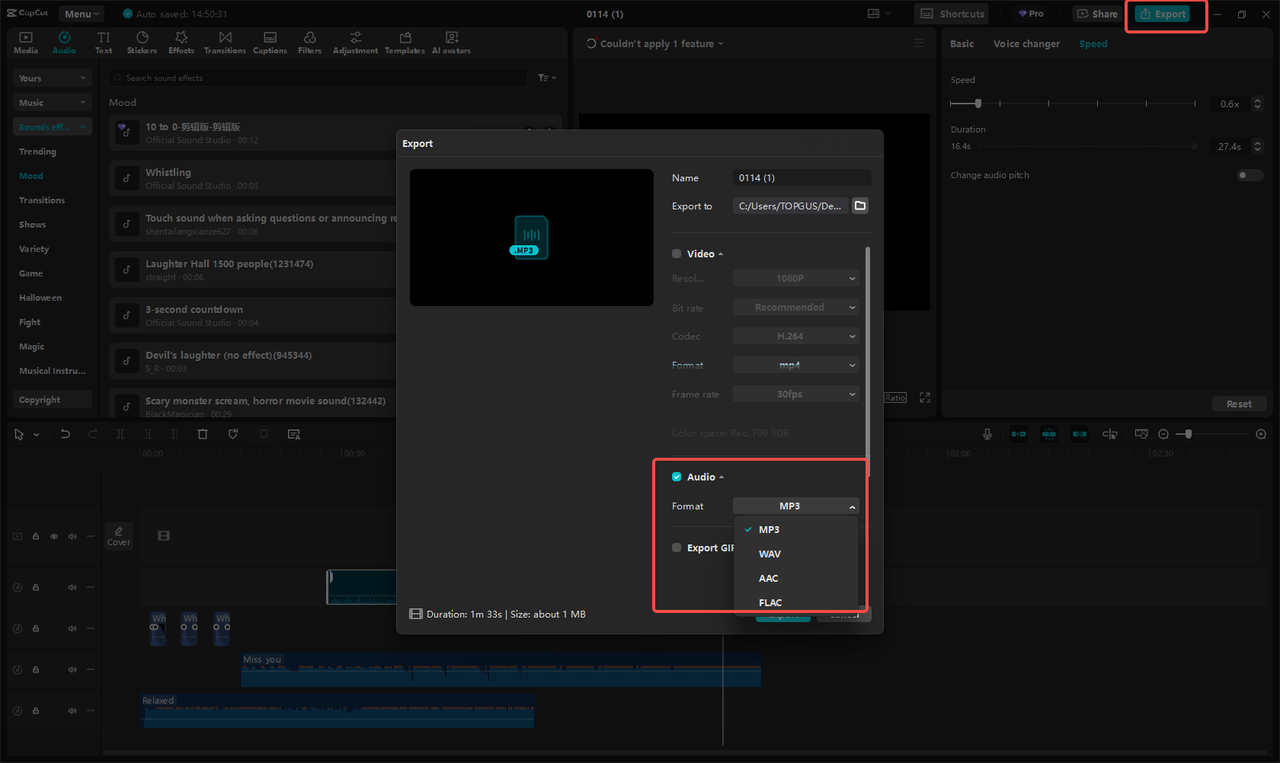Click the Reset button in the Speed panel
This screenshot has height=763, width=1280.
pyautogui.click(x=1239, y=403)
